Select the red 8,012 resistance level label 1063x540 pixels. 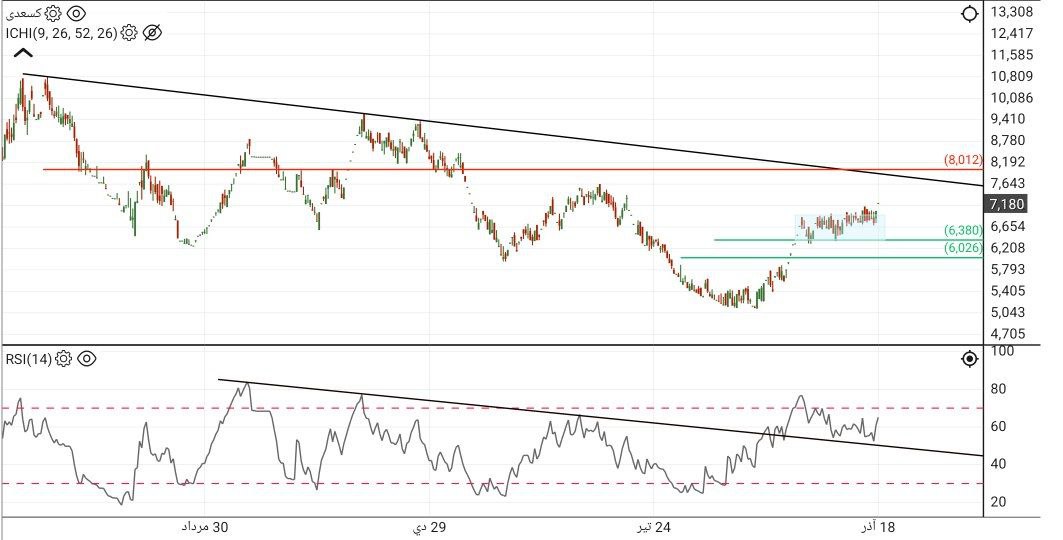click(x=963, y=160)
